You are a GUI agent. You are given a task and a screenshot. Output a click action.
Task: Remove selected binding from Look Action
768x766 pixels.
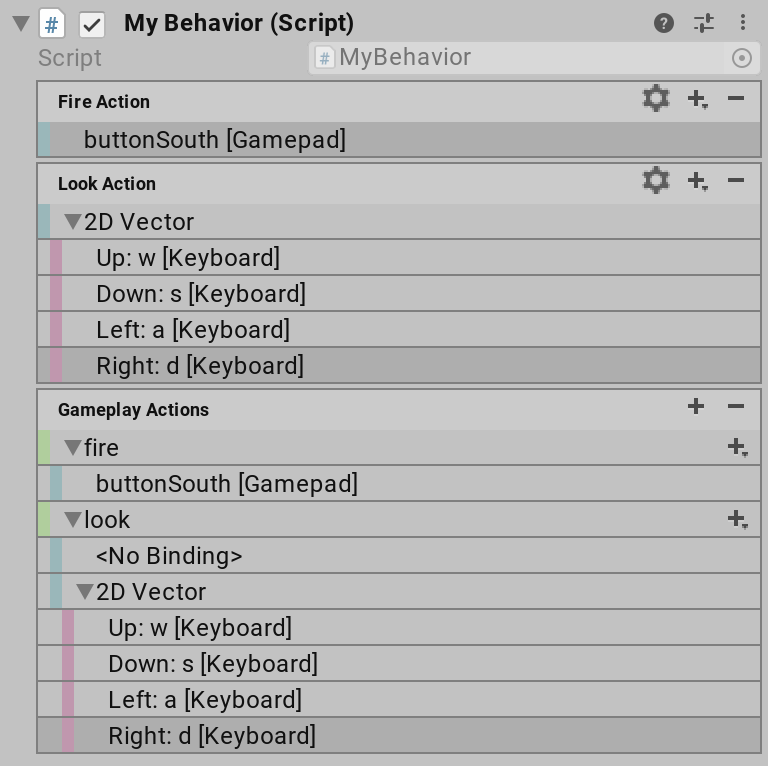(x=736, y=181)
